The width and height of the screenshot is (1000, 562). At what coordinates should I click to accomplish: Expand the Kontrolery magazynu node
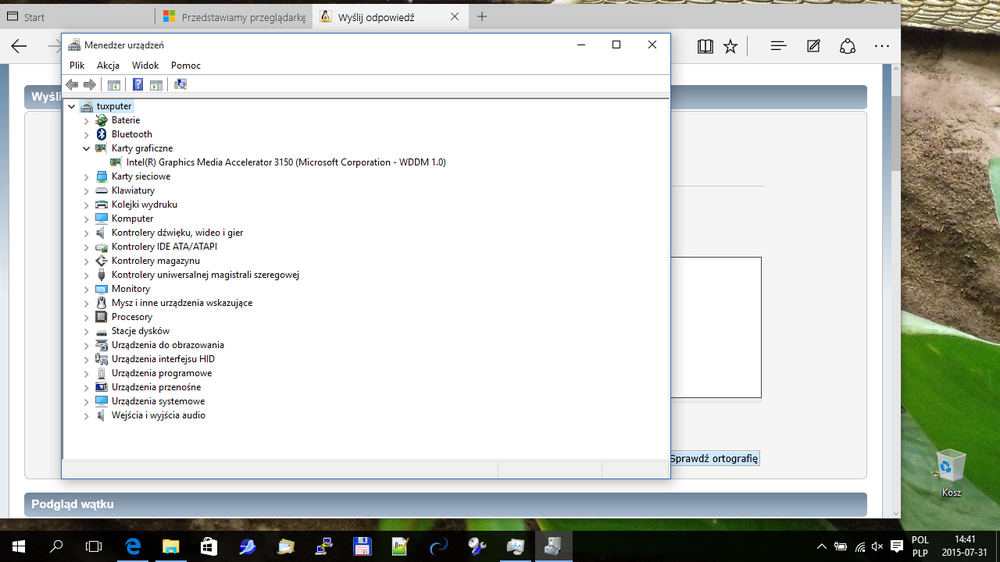(86, 261)
